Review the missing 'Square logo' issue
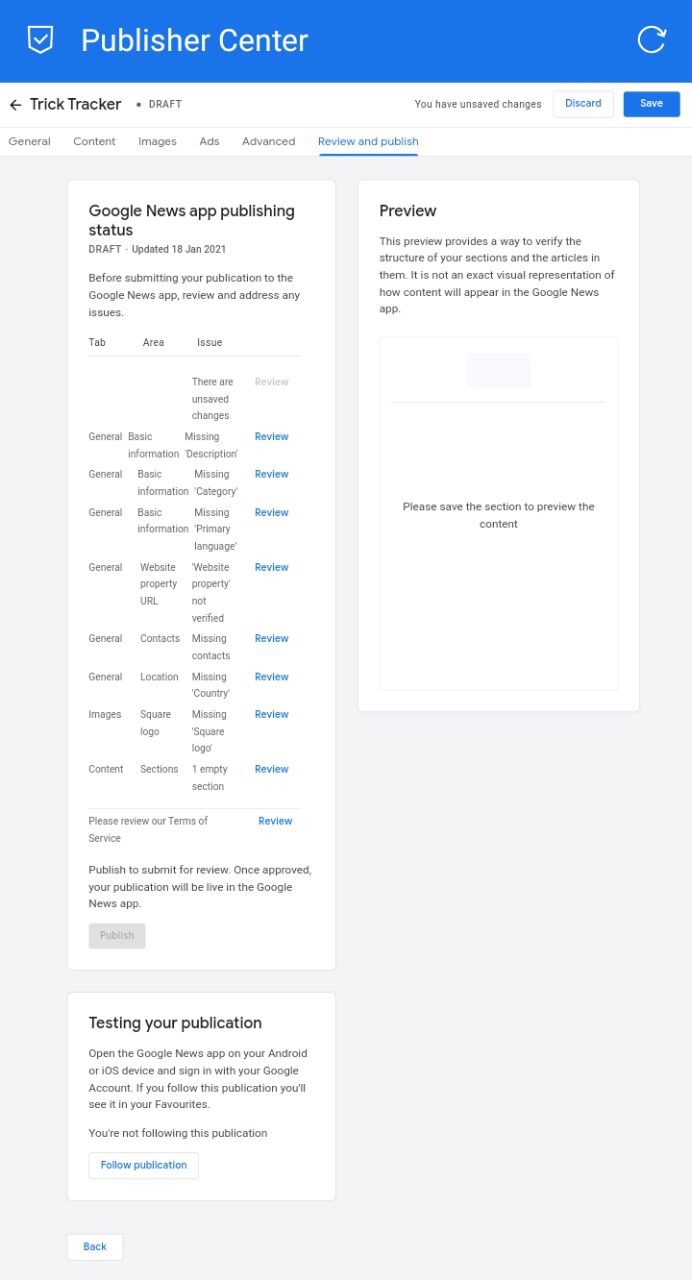 point(271,715)
